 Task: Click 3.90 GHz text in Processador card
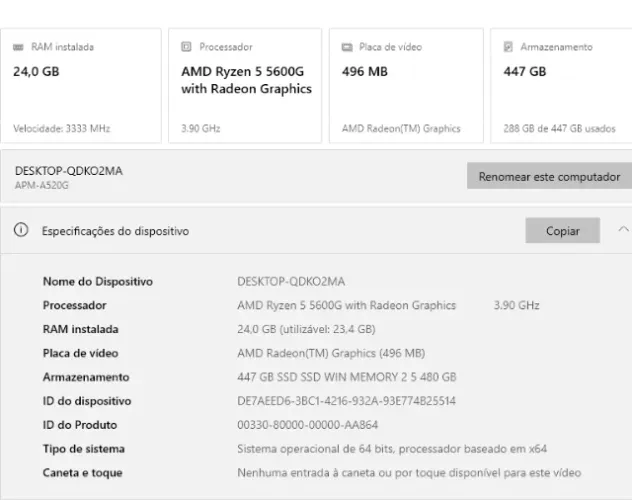(x=201, y=129)
